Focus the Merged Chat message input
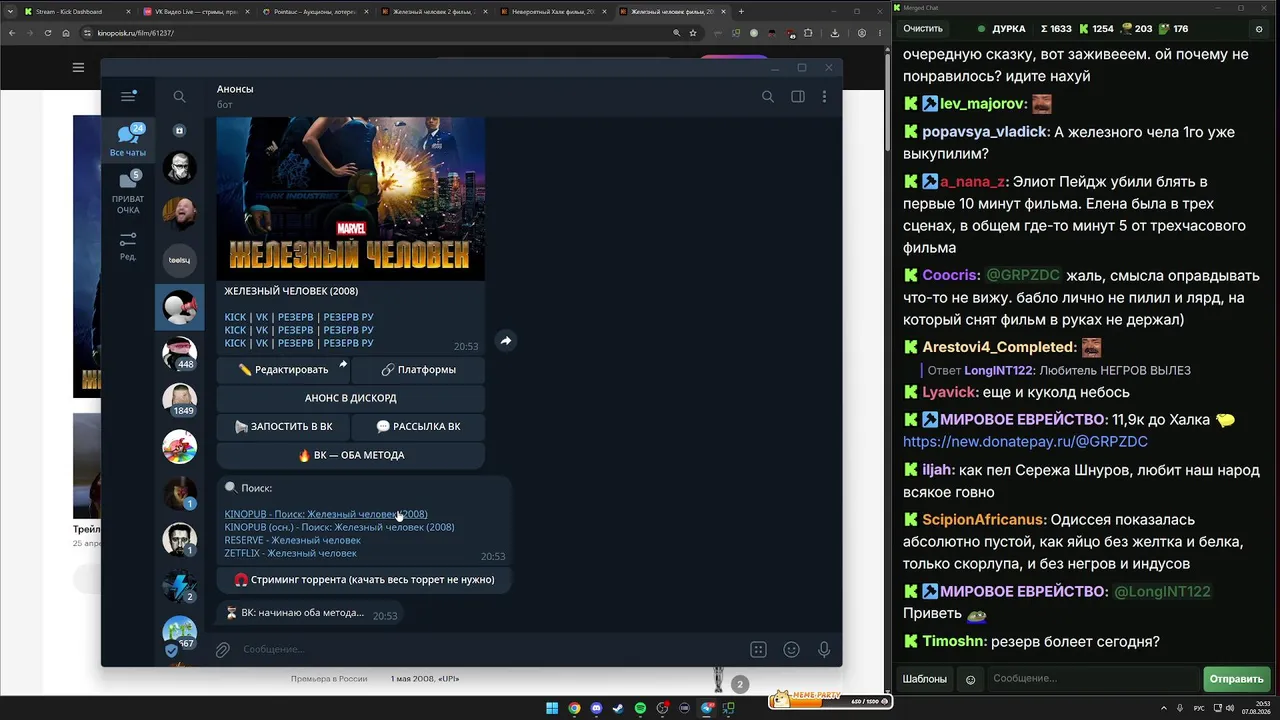This screenshot has height=720, width=1280. coord(1094,679)
